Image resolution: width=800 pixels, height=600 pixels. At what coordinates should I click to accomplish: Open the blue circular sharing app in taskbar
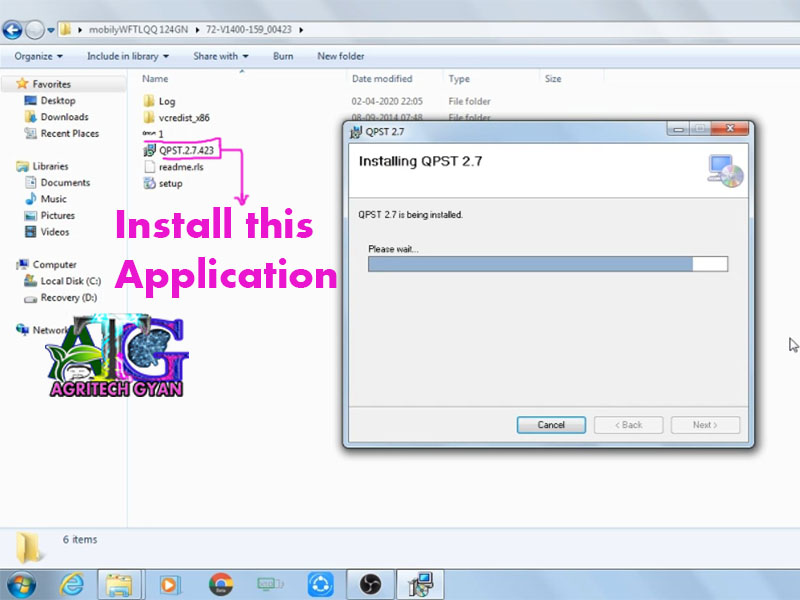(320, 585)
